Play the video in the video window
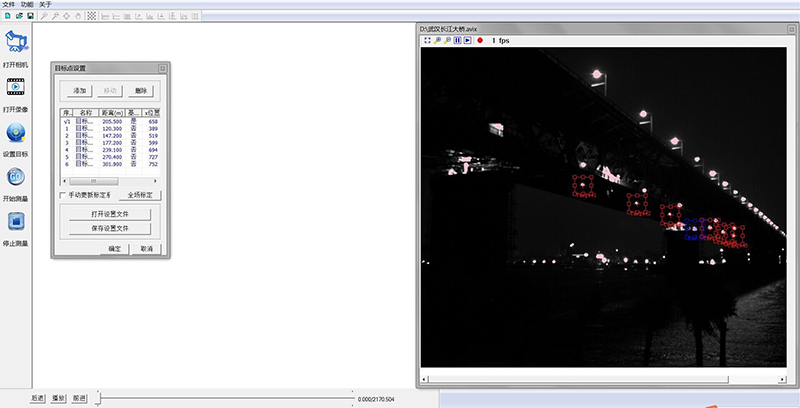Screen dimensions: 800x408 pyautogui.click(x=467, y=40)
